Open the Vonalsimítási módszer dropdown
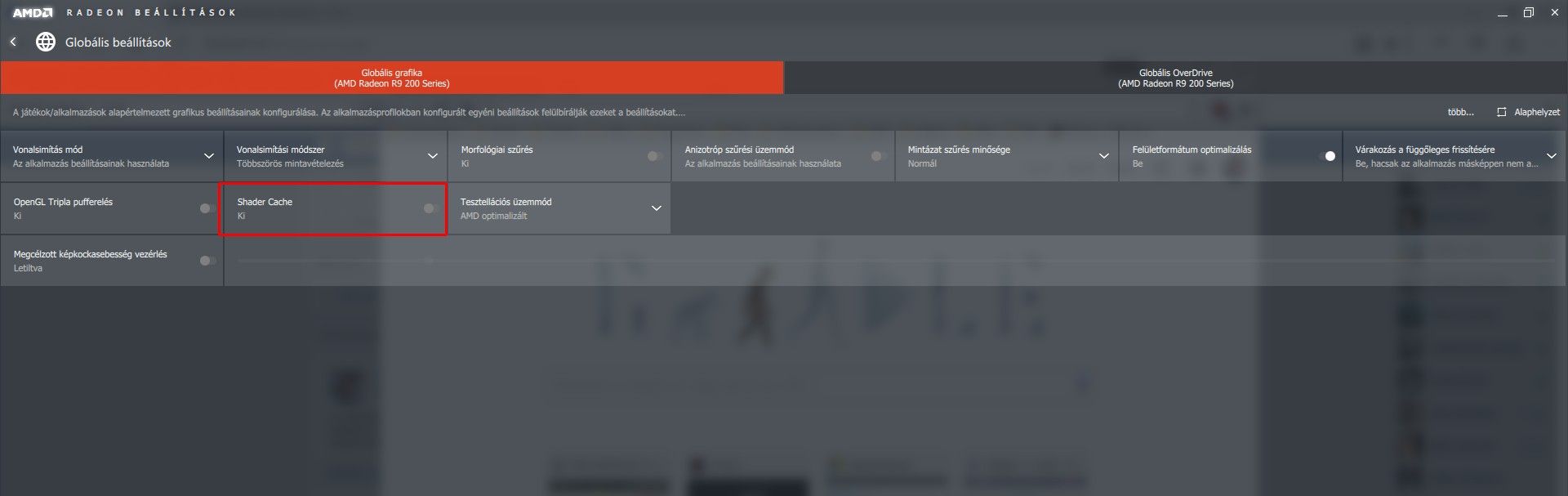This screenshot has width=1568, height=496. pos(433,156)
